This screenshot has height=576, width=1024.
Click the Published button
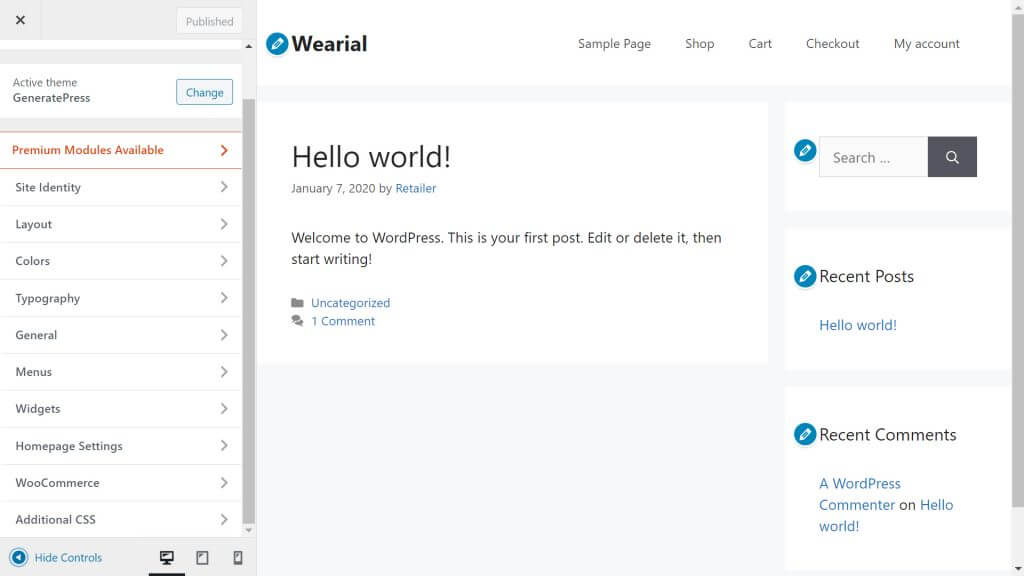point(209,22)
